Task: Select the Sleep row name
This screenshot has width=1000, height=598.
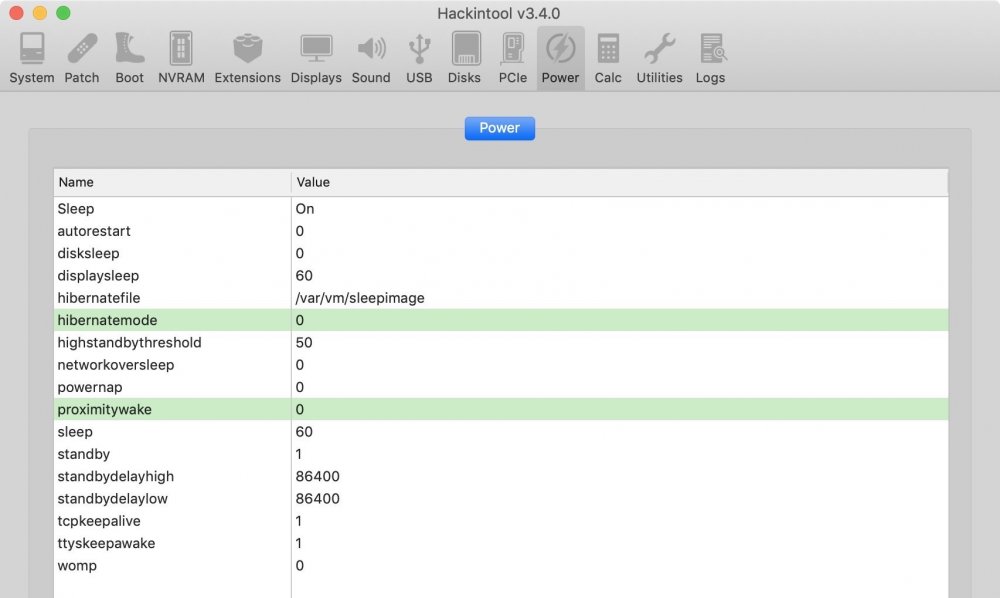Action: point(76,208)
